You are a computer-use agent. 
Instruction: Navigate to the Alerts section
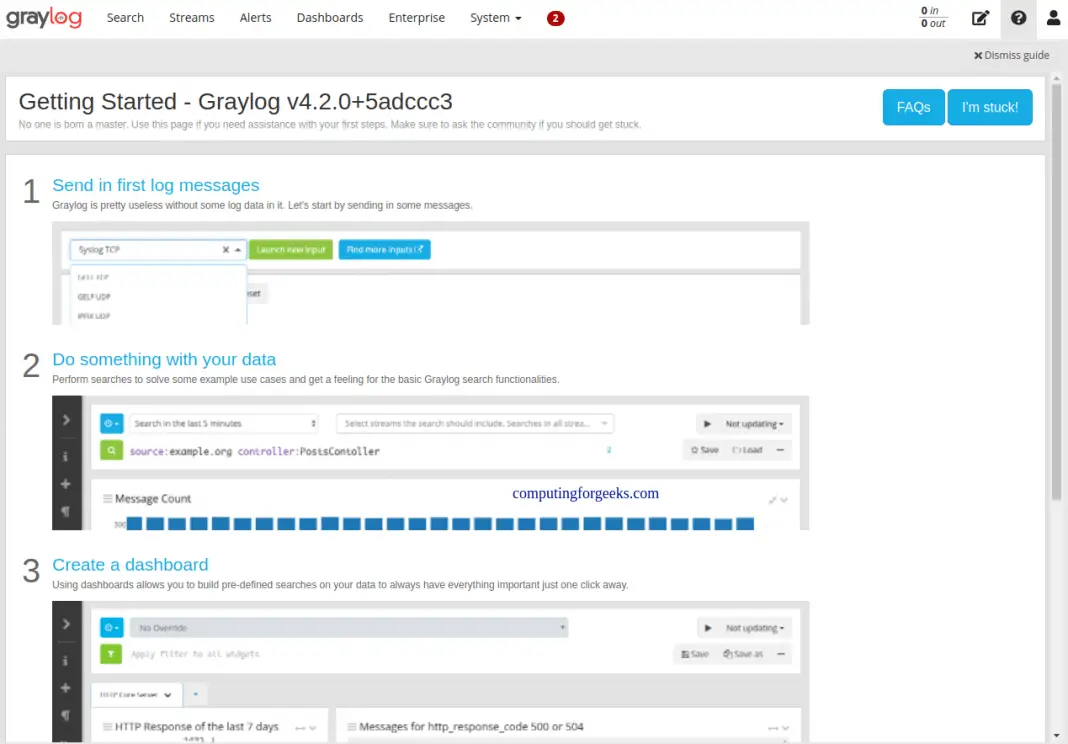(255, 17)
